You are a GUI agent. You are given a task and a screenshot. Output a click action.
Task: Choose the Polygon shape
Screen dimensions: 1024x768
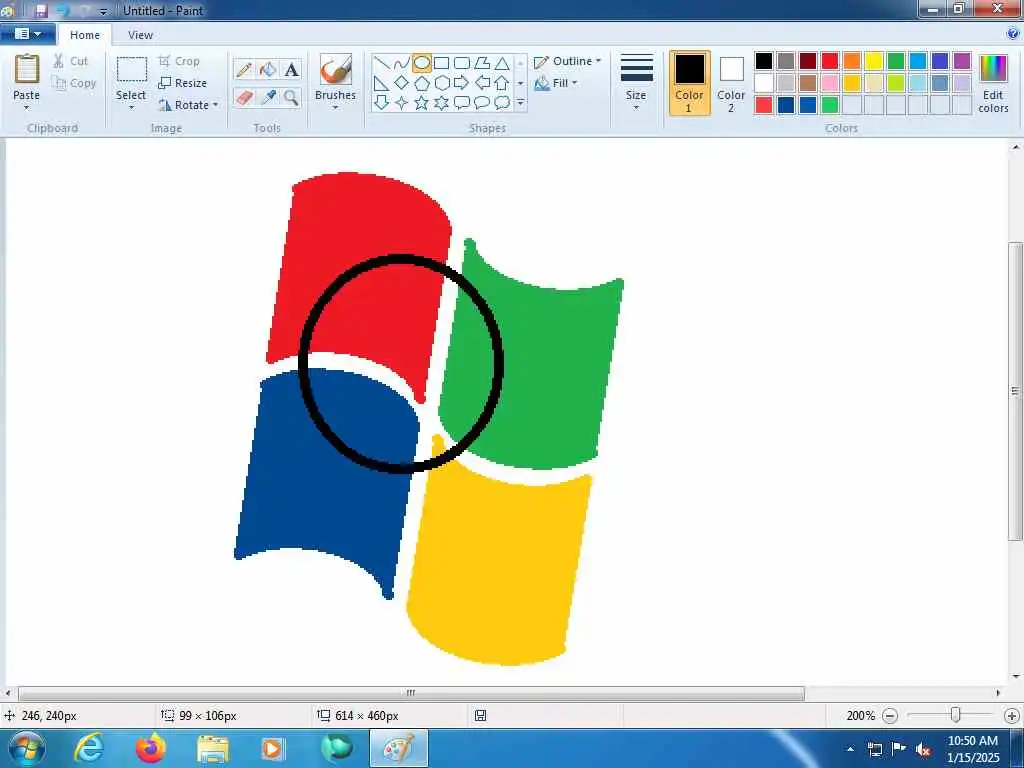coord(482,63)
